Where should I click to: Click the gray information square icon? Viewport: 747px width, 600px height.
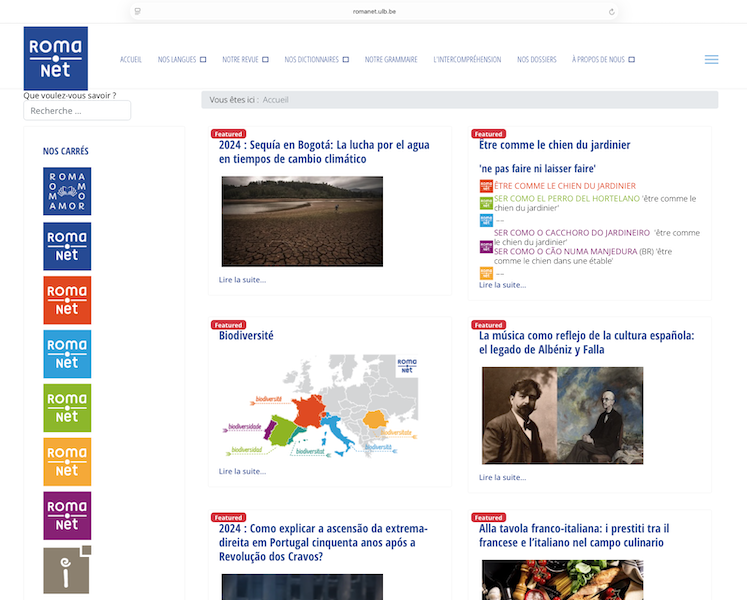pos(67,570)
